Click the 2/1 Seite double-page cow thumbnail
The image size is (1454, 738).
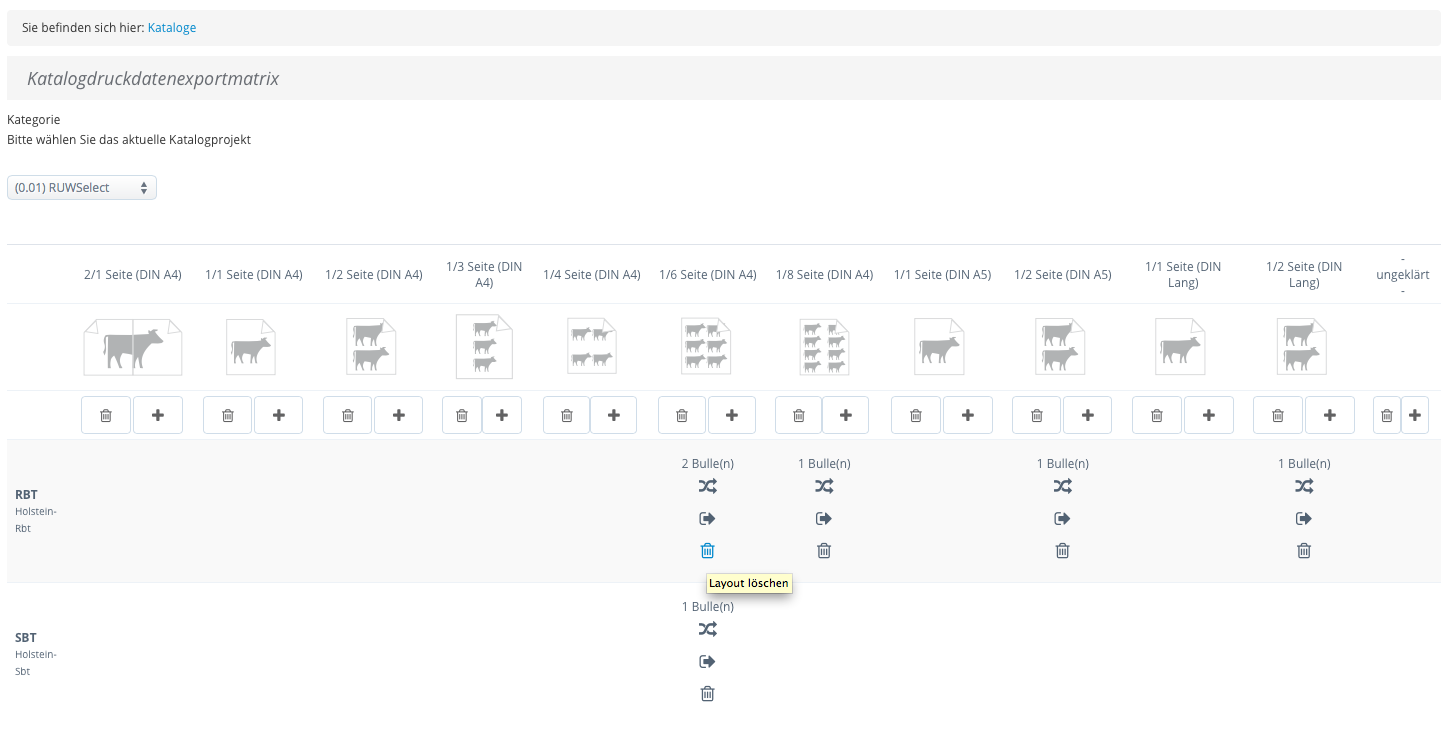pyautogui.click(x=133, y=347)
